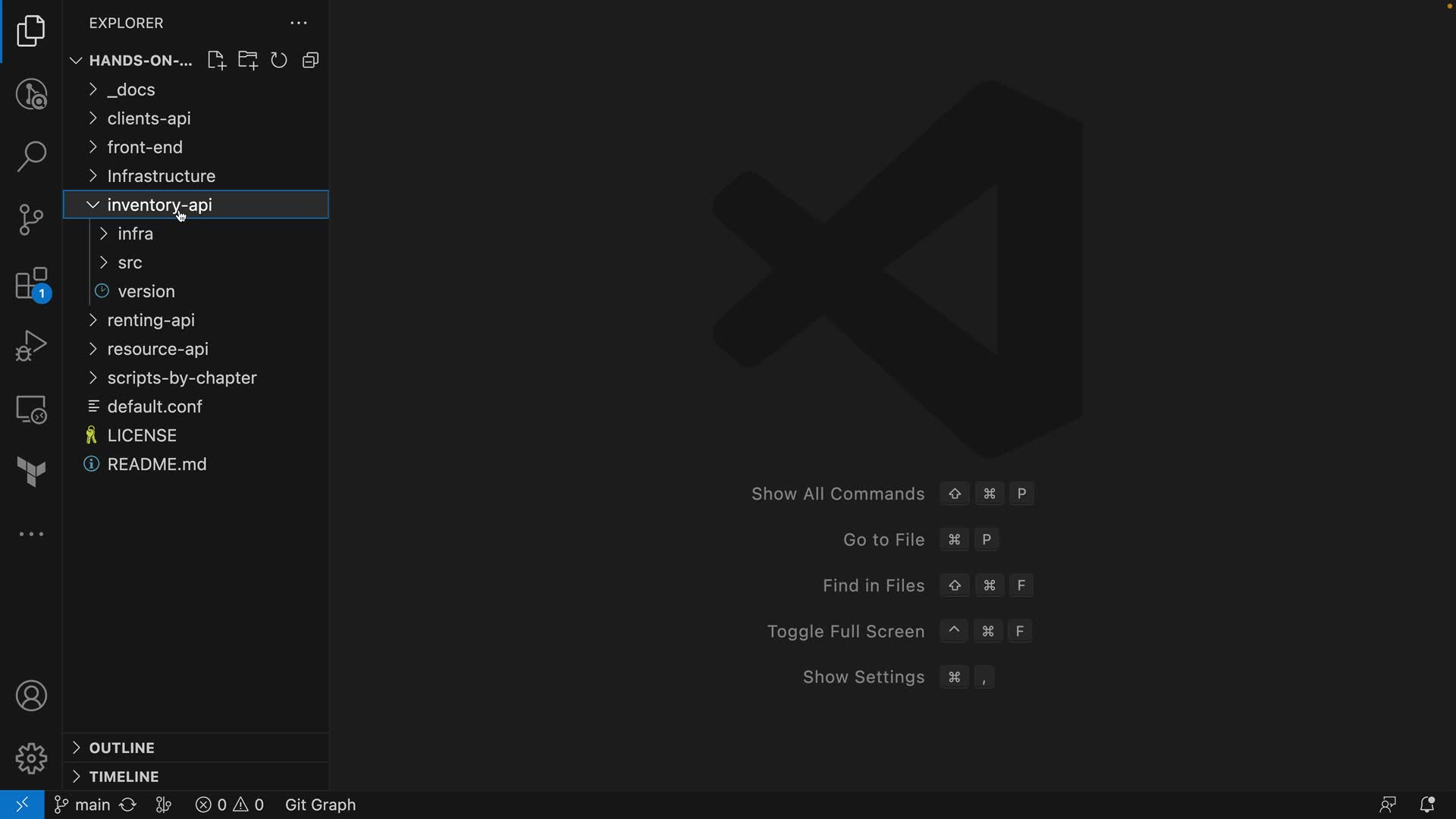1456x819 pixels.
Task: Open the Run and Debug view
Action: [31, 346]
